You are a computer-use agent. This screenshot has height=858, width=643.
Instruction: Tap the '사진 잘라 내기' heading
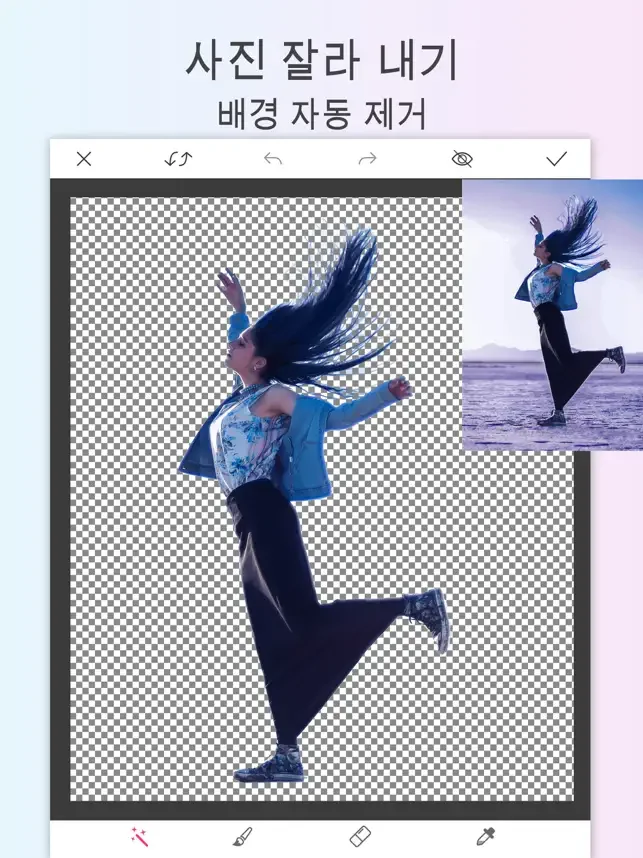coord(321,60)
